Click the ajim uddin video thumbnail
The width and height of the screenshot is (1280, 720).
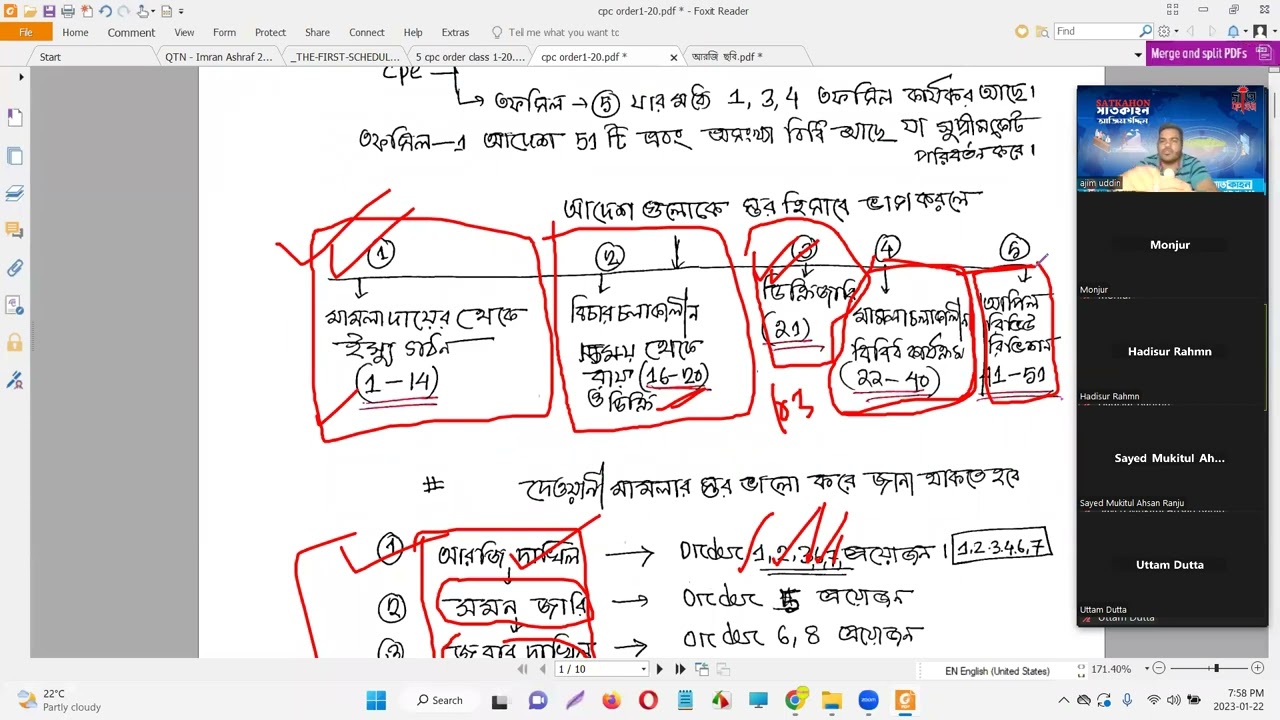pos(1171,139)
